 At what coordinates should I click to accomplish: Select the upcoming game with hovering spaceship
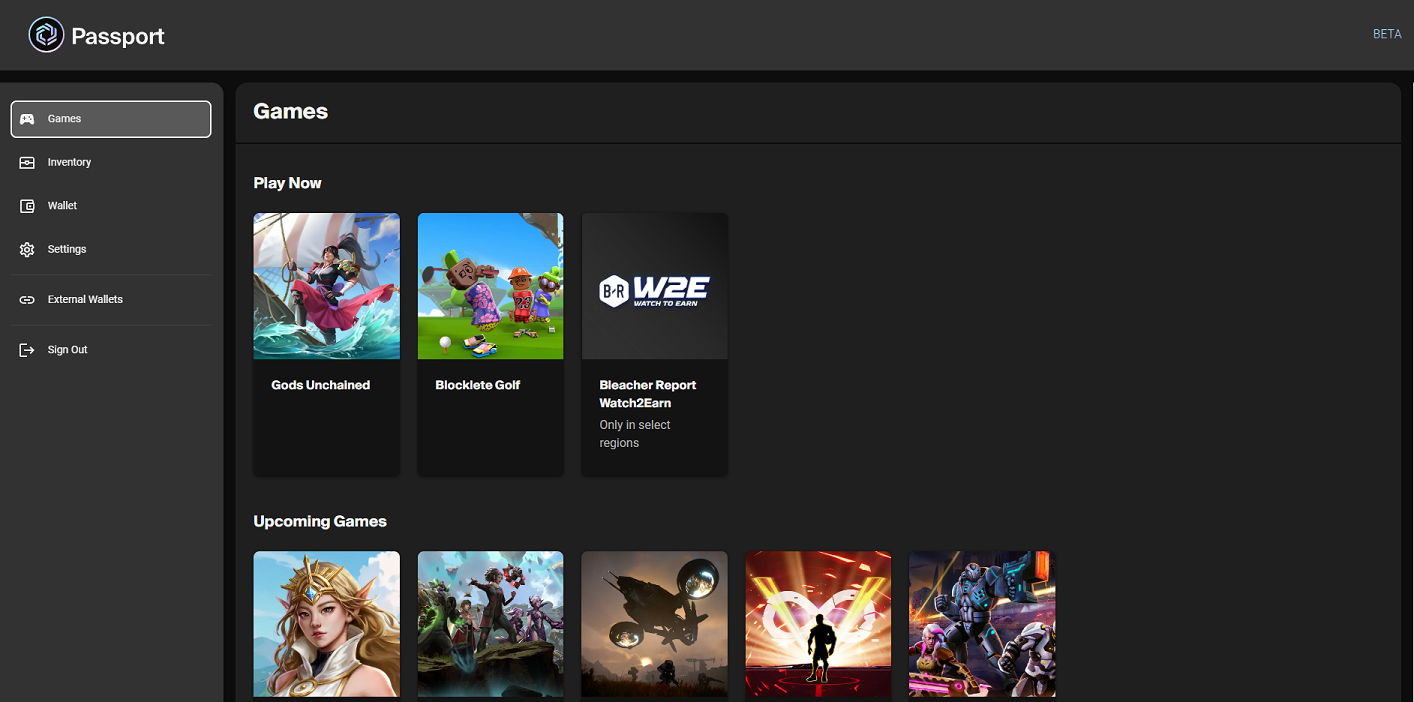[655, 624]
